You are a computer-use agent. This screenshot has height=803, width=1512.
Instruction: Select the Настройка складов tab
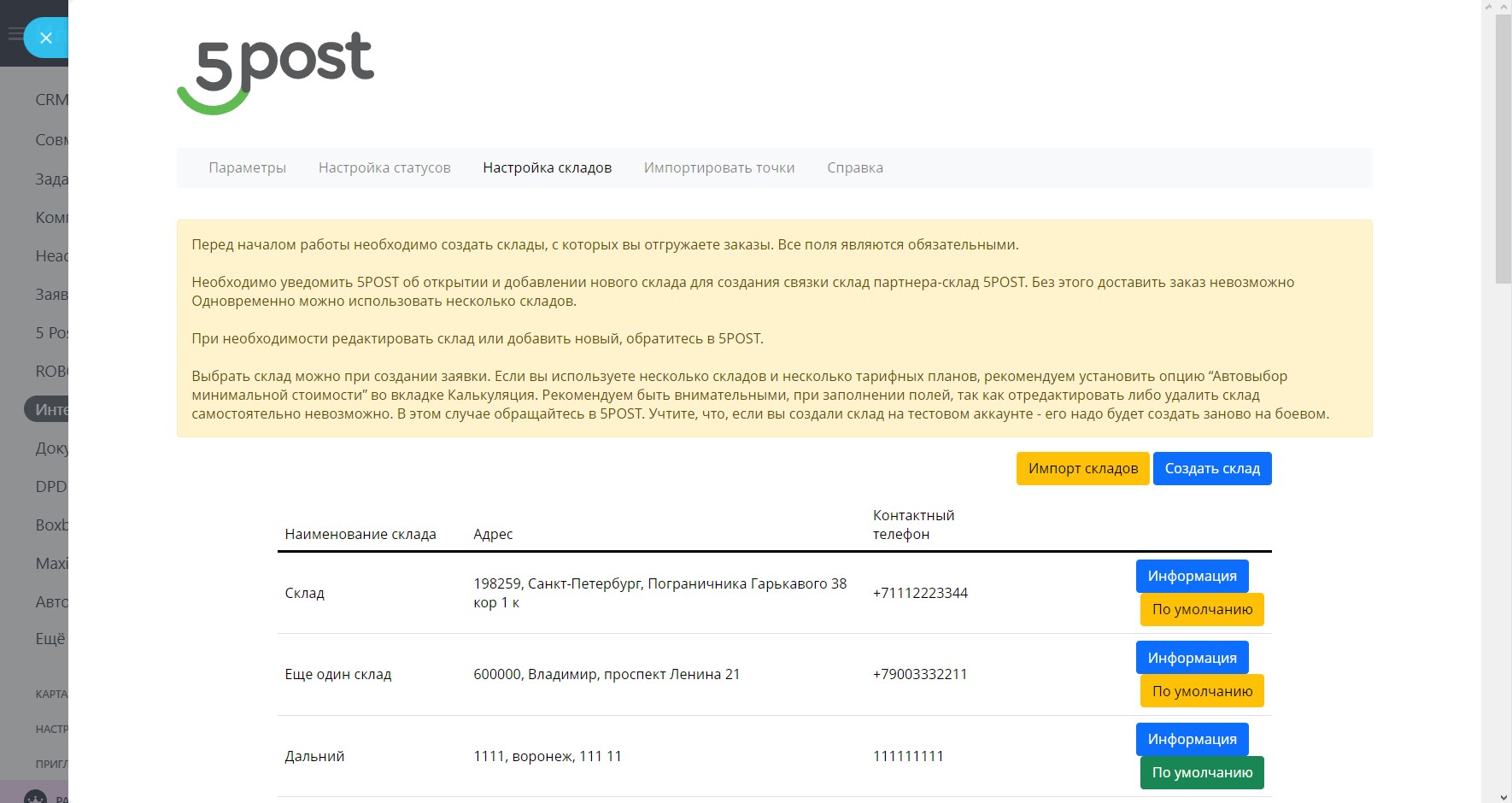point(547,167)
